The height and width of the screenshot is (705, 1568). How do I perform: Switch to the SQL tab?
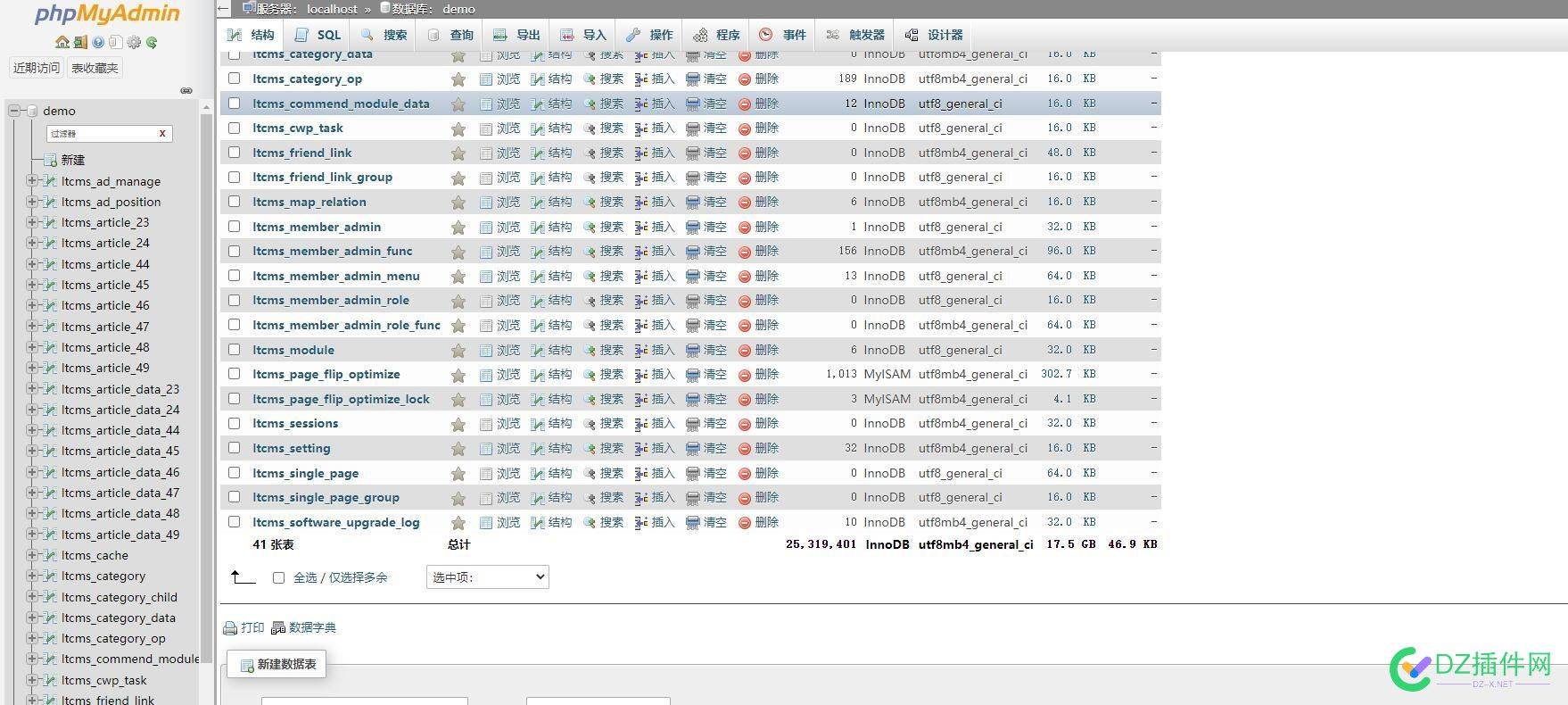click(x=318, y=35)
